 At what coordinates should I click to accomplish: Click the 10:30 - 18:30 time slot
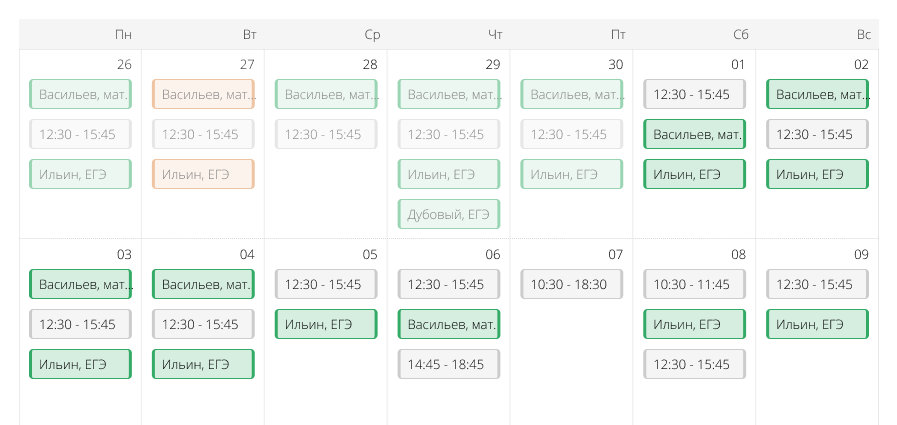[571, 284]
